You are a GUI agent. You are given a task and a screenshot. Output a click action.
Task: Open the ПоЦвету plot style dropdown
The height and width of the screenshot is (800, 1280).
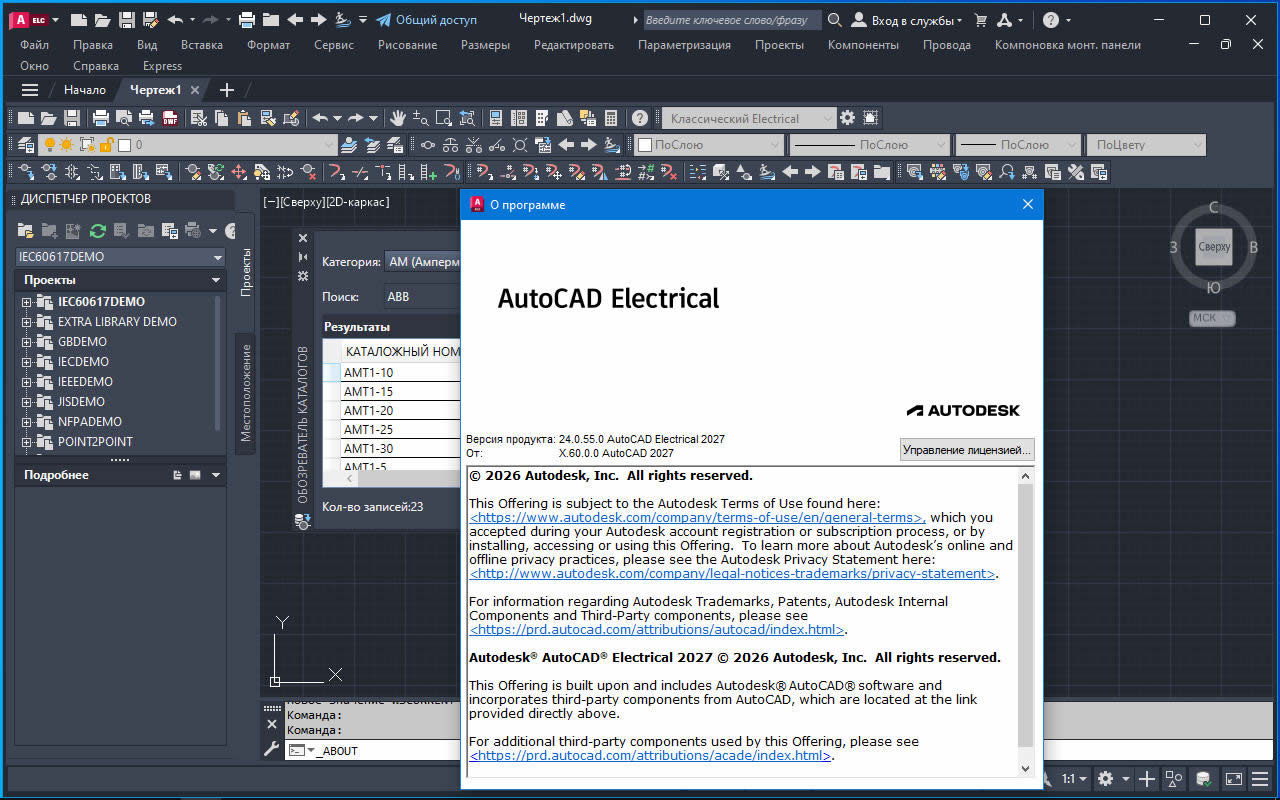tap(1145, 145)
